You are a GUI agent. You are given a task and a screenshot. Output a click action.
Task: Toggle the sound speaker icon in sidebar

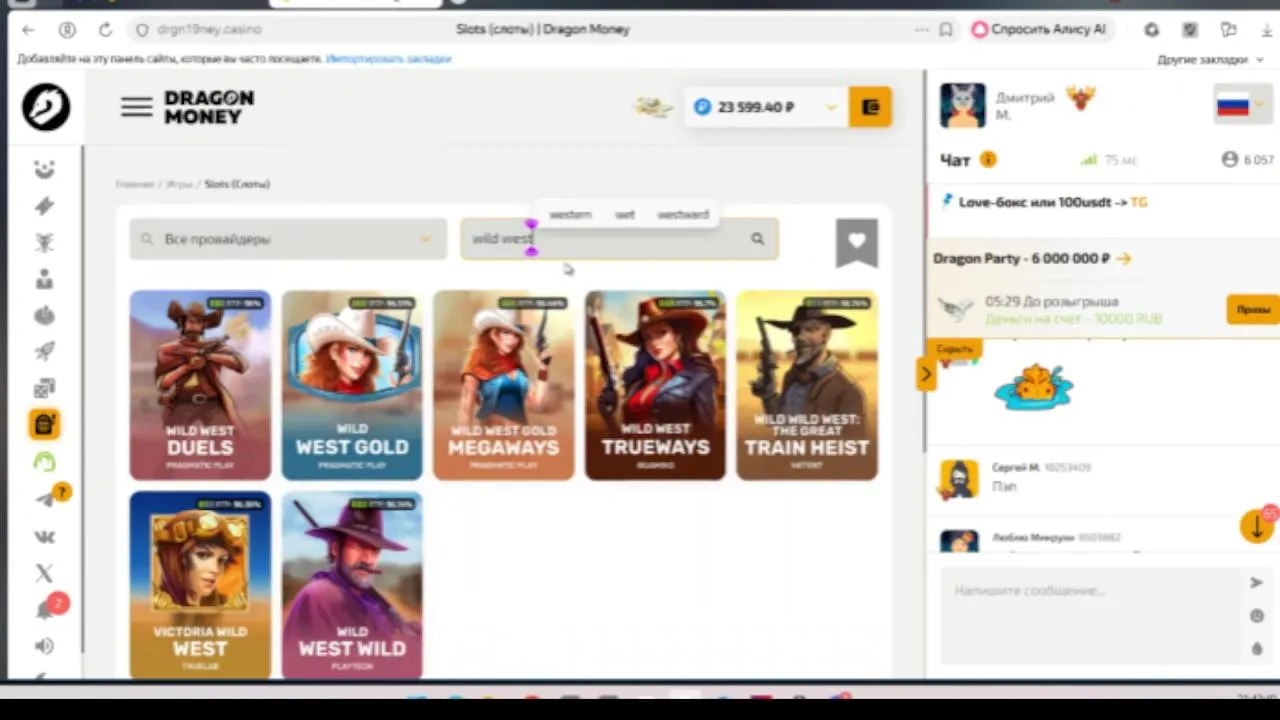[x=44, y=646]
